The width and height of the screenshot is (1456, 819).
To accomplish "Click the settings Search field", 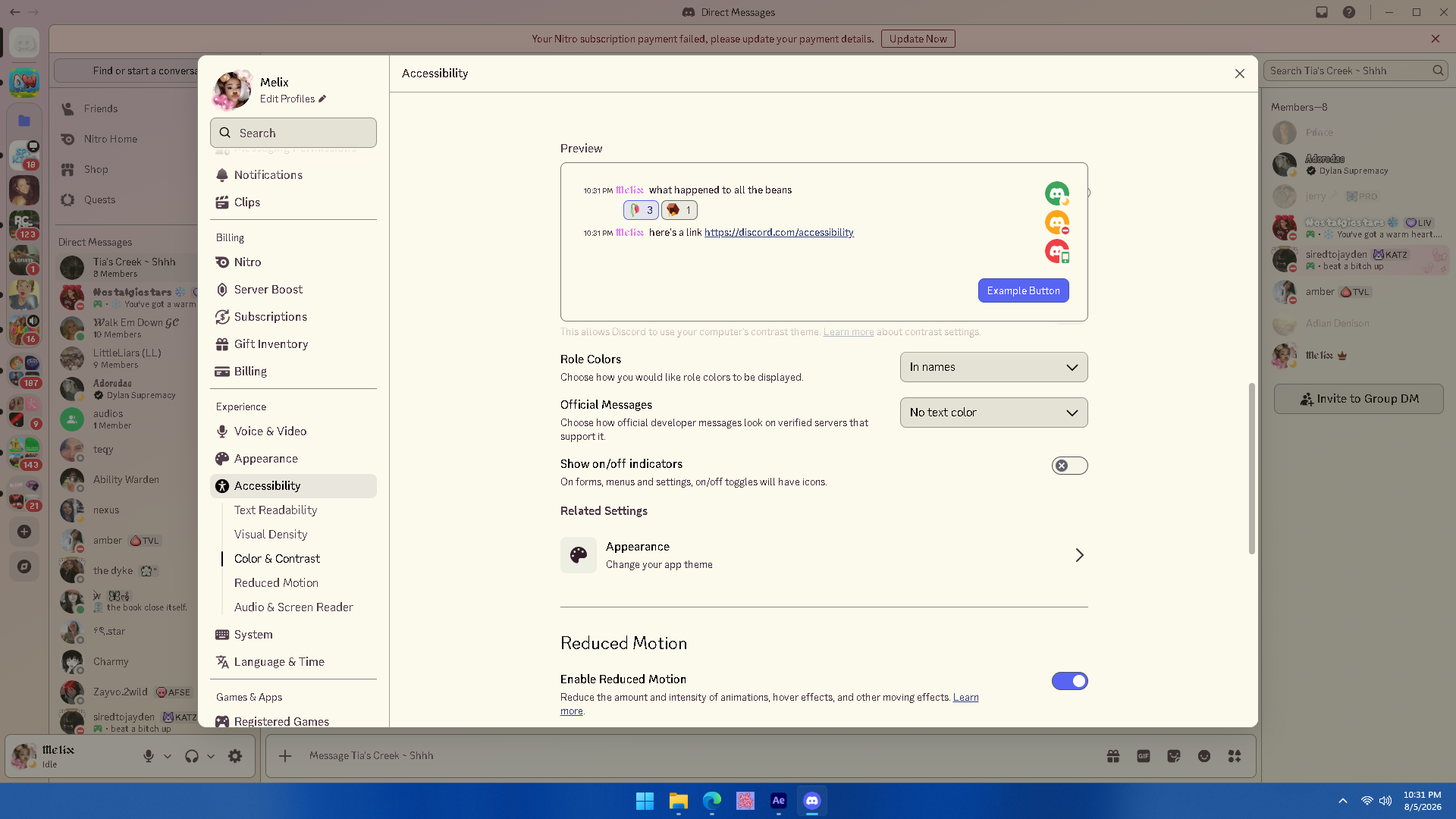I will 293,133.
